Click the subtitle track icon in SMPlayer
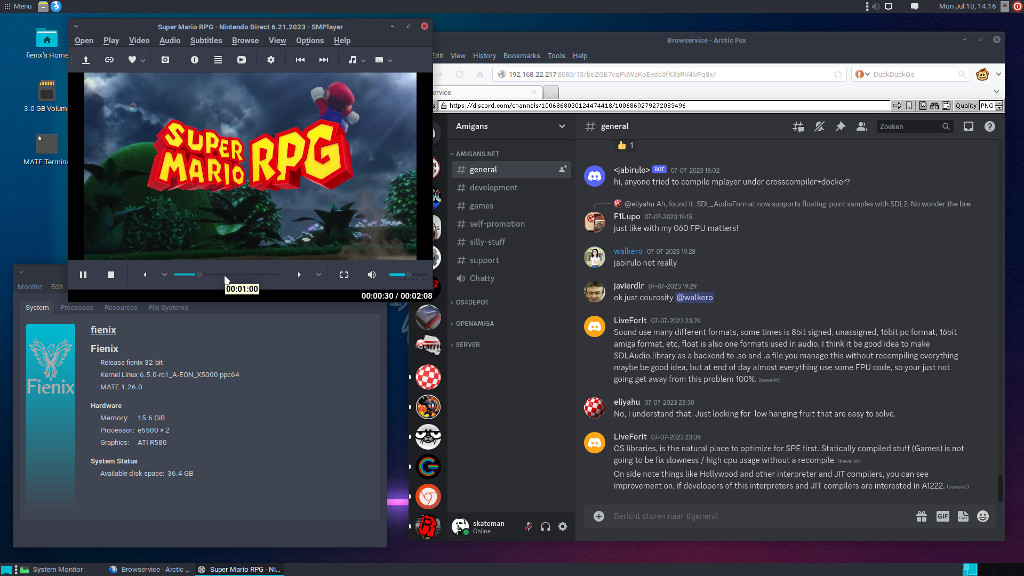The image size is (1024, 576). tap(379, 60)
